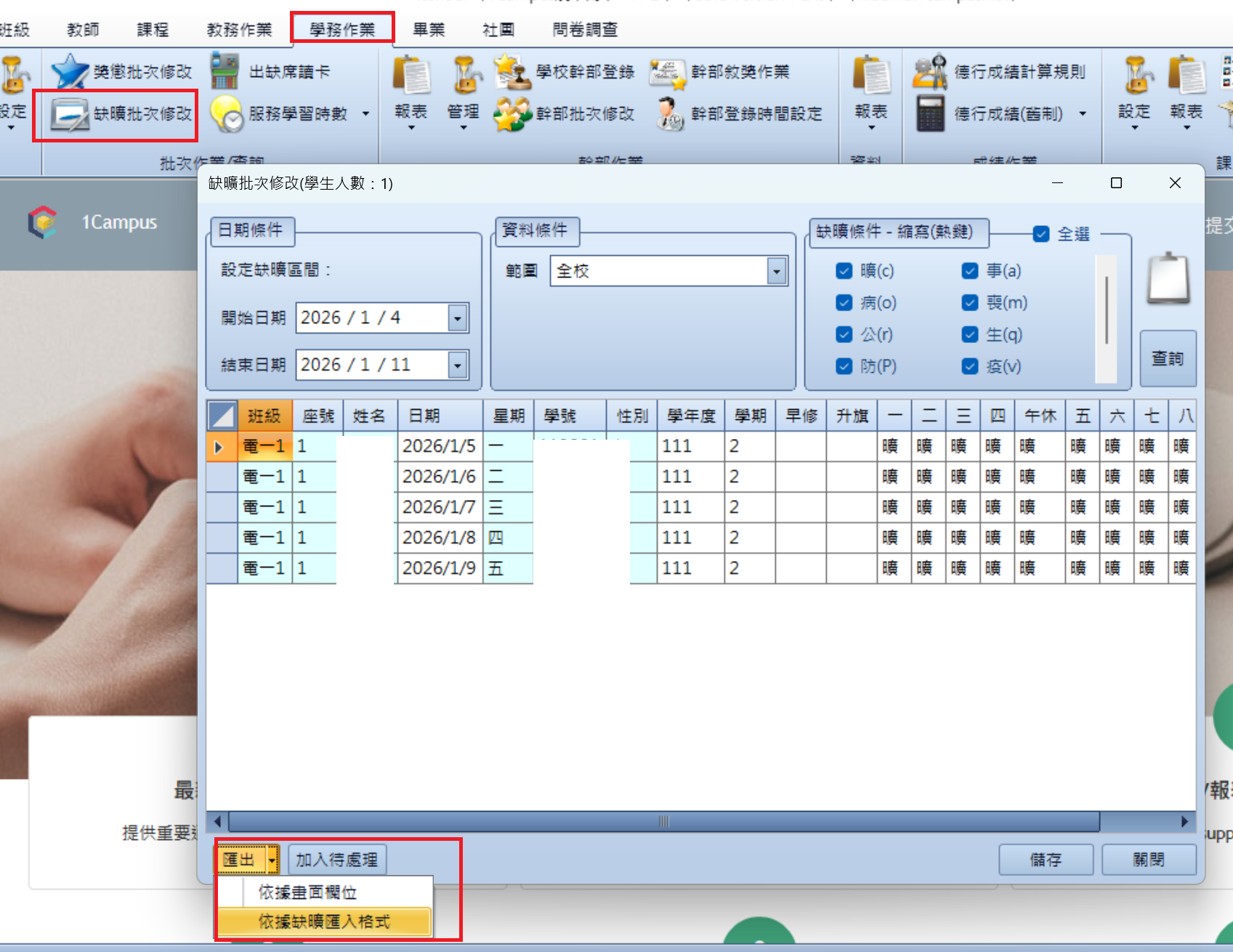The image size is (1233, 952).
Task: Open 德行成績(舊制) calculator icon
Action: [930, 113]
